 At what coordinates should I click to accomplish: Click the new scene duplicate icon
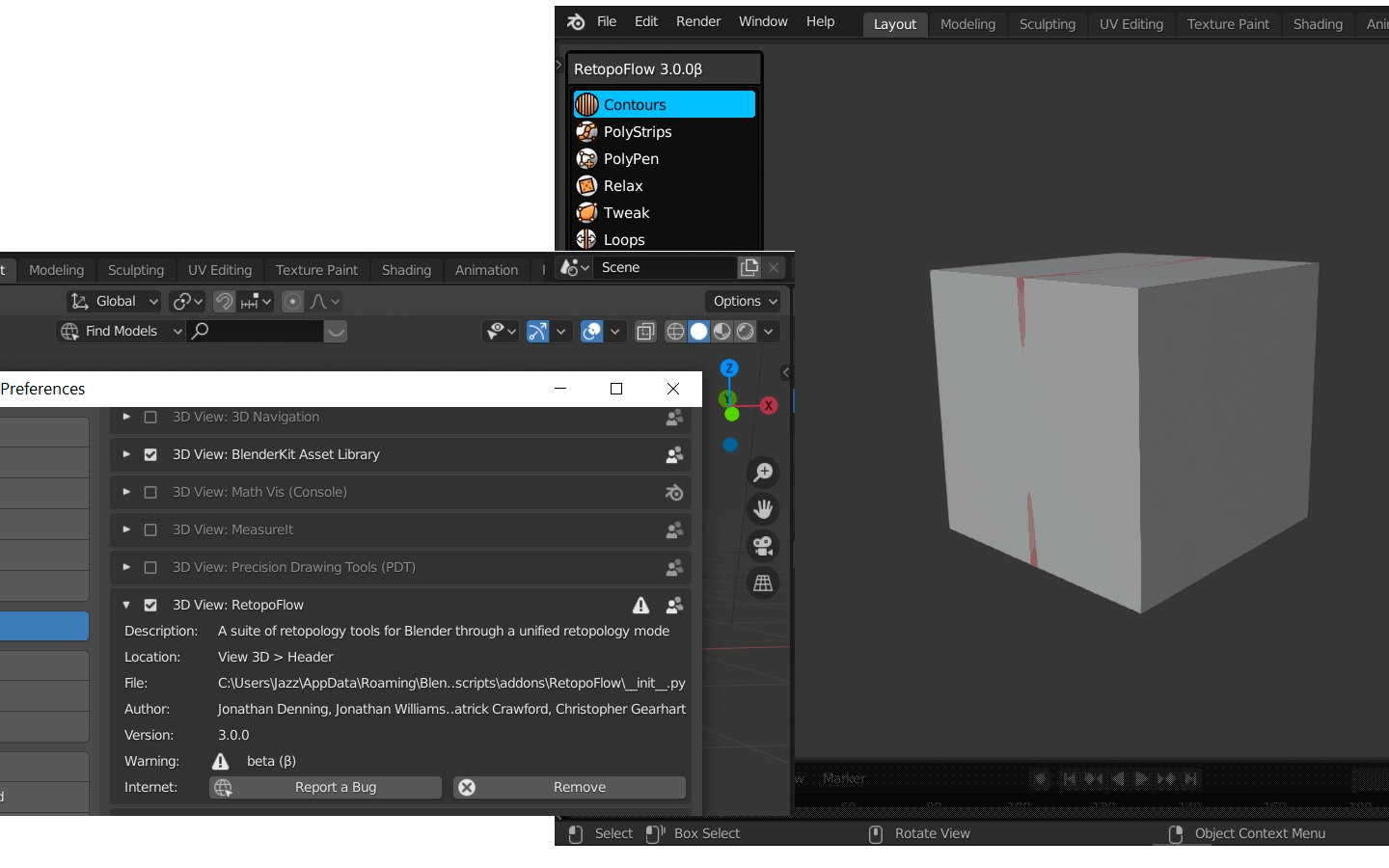[749, 267]
